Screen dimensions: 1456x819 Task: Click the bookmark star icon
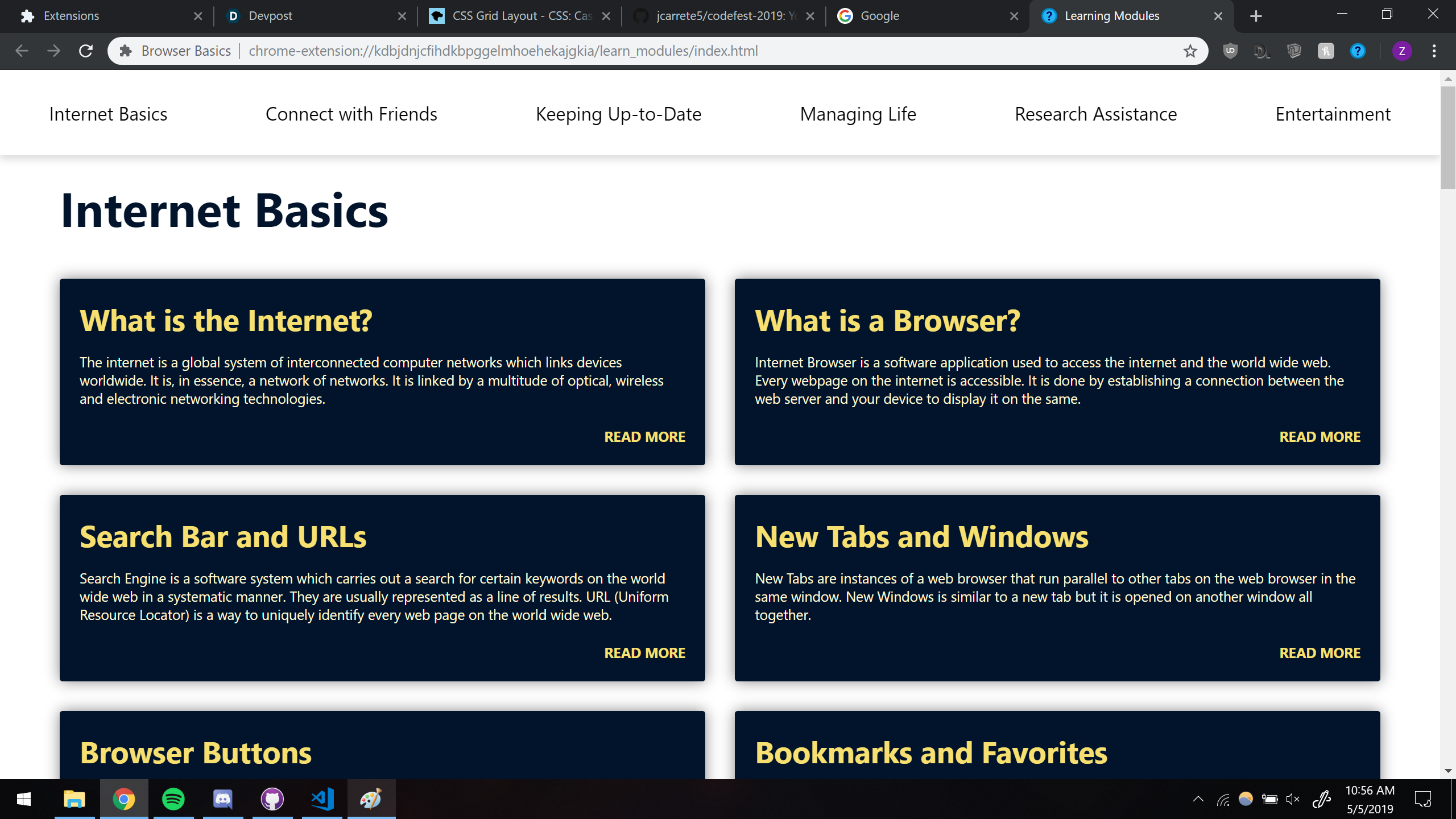[1190, 51]
